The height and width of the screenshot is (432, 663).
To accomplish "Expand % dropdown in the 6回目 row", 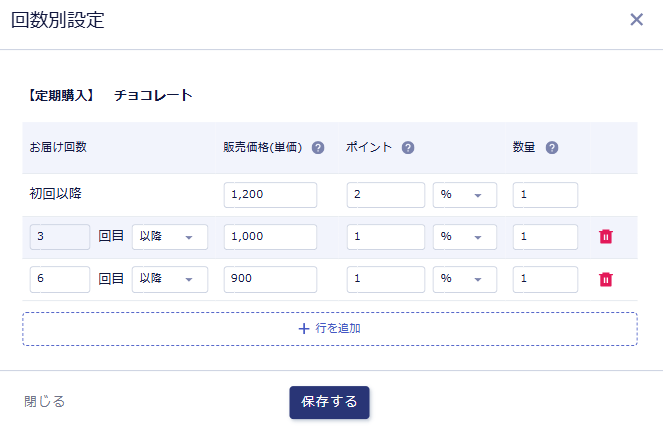I will click(x=464, y=279).
